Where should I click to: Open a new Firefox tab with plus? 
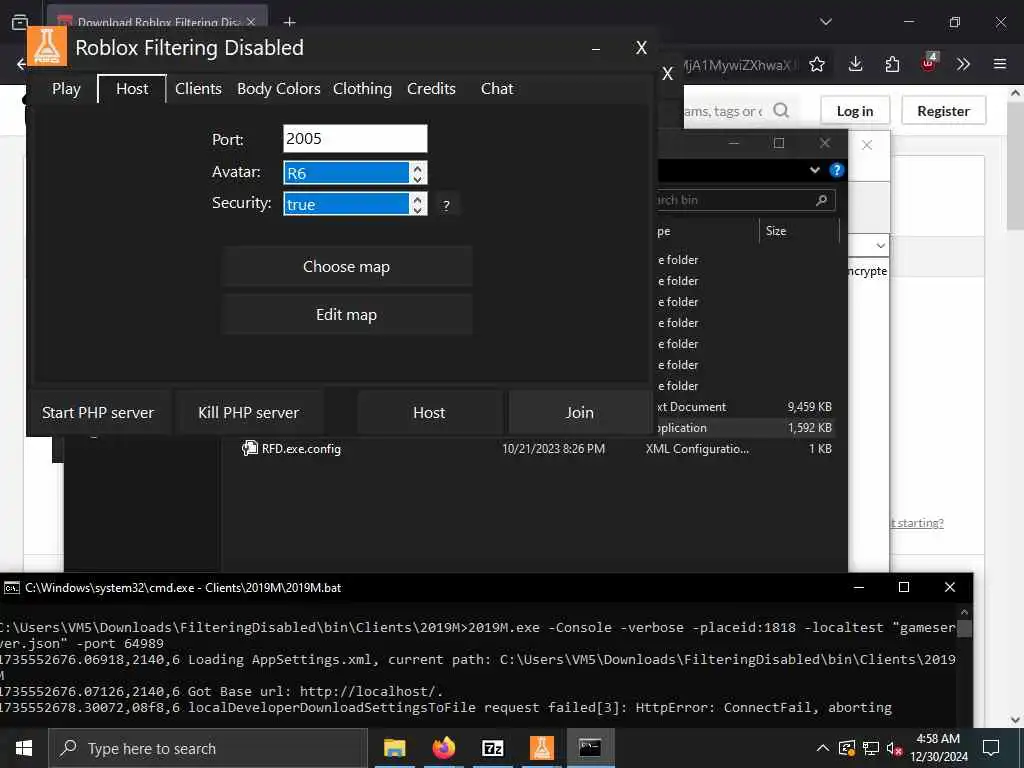[x=290, y=22]
